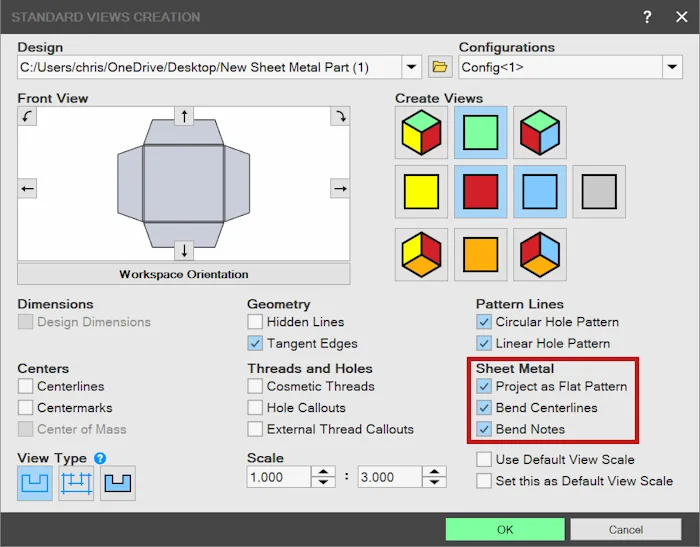Select top-right isometric view (green, red, blue cube)
This screenshot has height=547, width=700.
540,133
